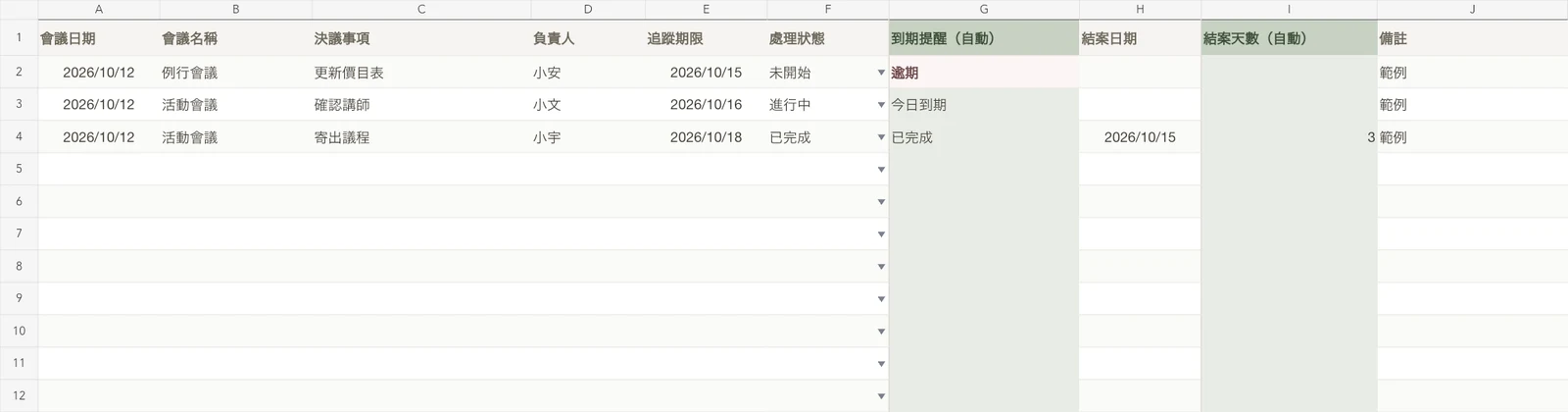Viewport: 1568px width, 412px height.
Task: Open status dropdown for 已完成 row
Action: pyautogui.click(x=881, y=137)
